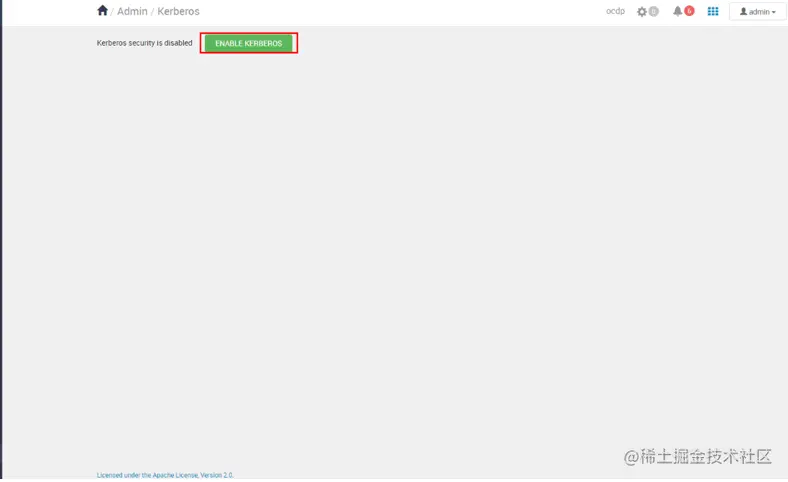The height and width of the screenshot is (482, 788).
Task: Click the grey operations count badge
Action: (653, 11)
